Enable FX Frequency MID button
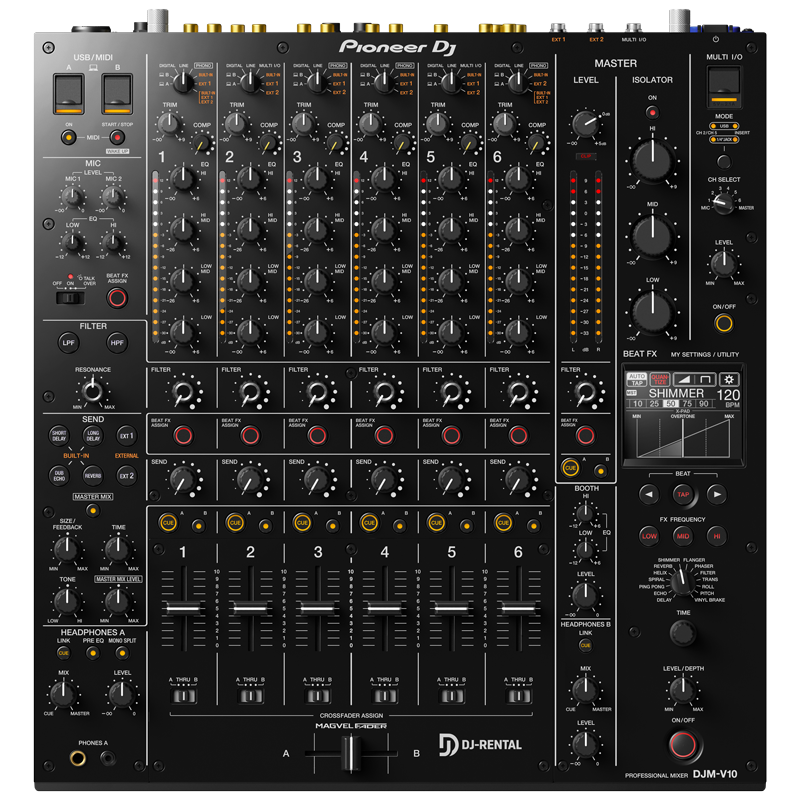The height and width of the screenshot is (800, 800). (683, 536)
